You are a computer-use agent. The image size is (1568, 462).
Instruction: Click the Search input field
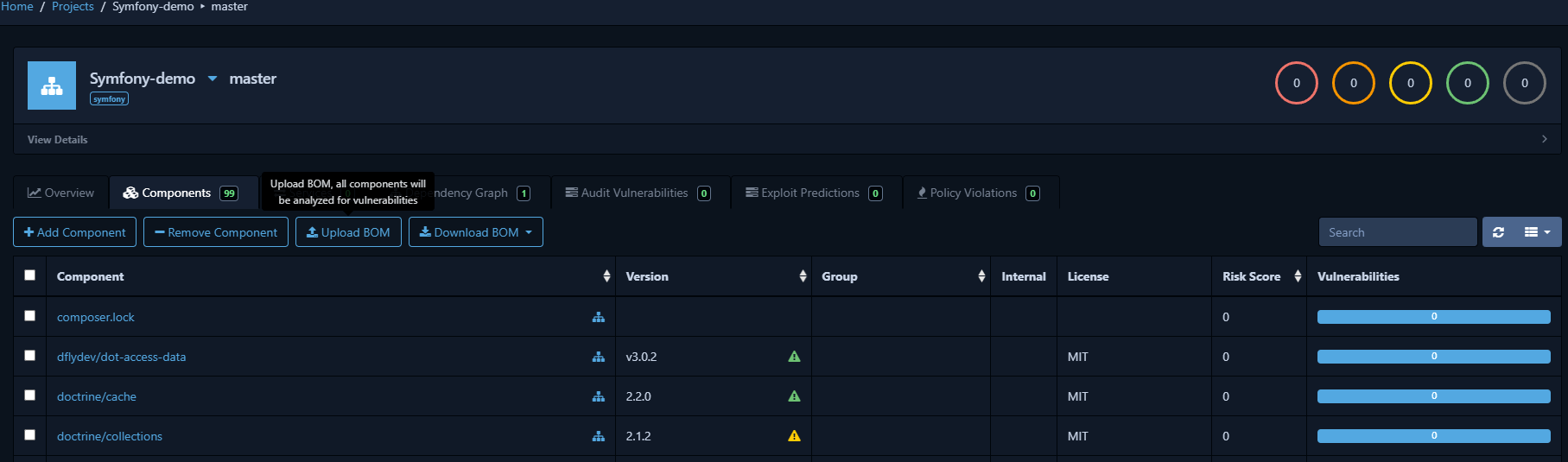tap(1398, 232)
